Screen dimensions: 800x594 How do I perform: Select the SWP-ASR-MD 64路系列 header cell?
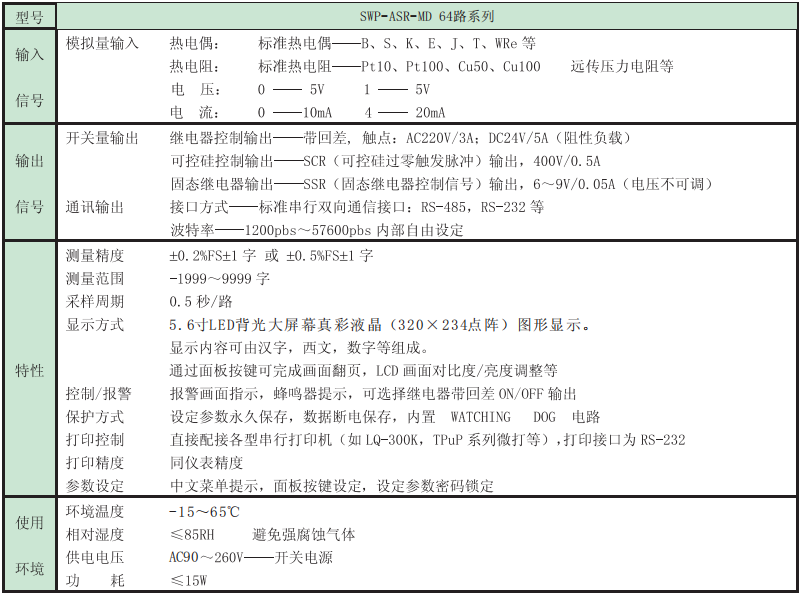424,14
